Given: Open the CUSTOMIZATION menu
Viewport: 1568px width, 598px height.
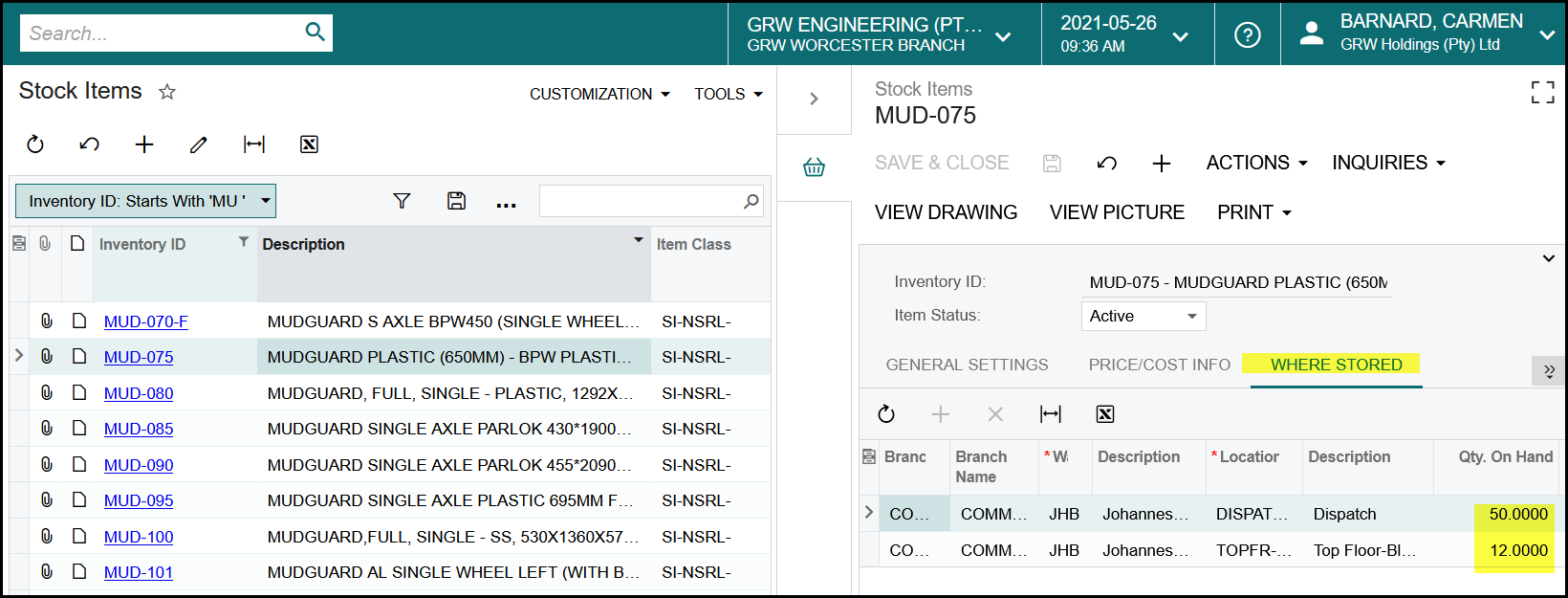Looking at the screenshot, I should (599, 94).
